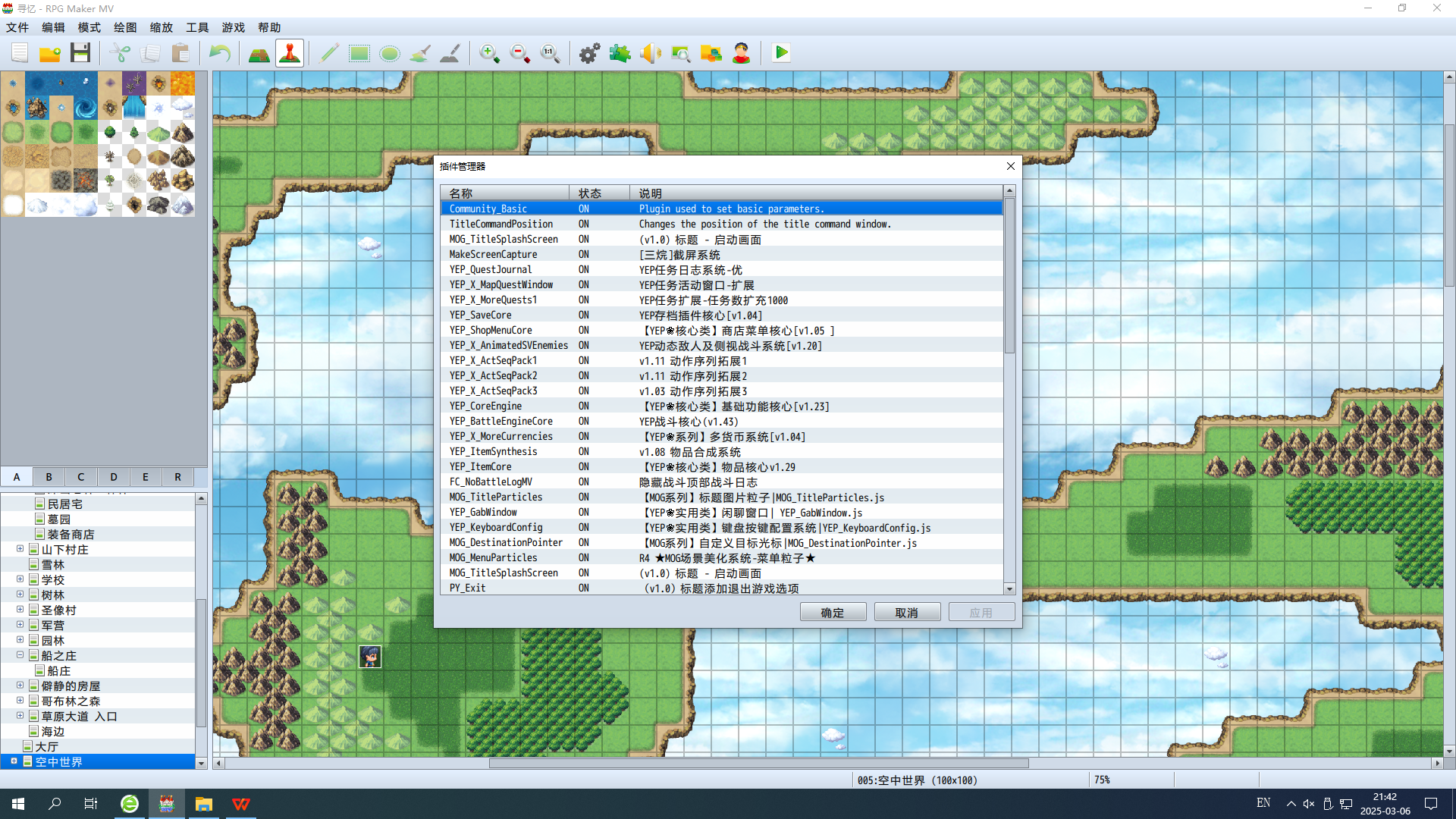
Task: Click 取消 in plugin manager
Action: tap(907, 613)
